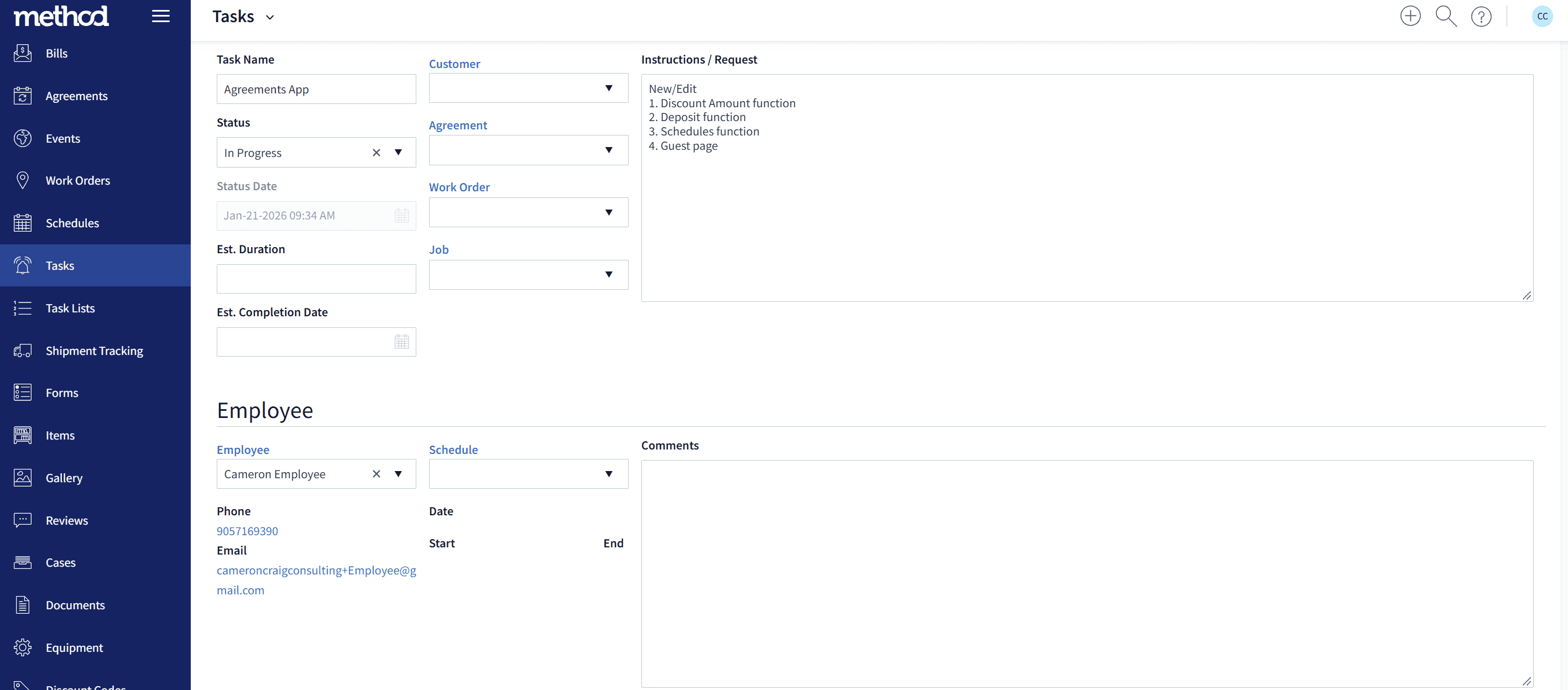Open Events globe icon in sidebar
This screenshot has width=1568, height=690.
(x=23, y=138)
